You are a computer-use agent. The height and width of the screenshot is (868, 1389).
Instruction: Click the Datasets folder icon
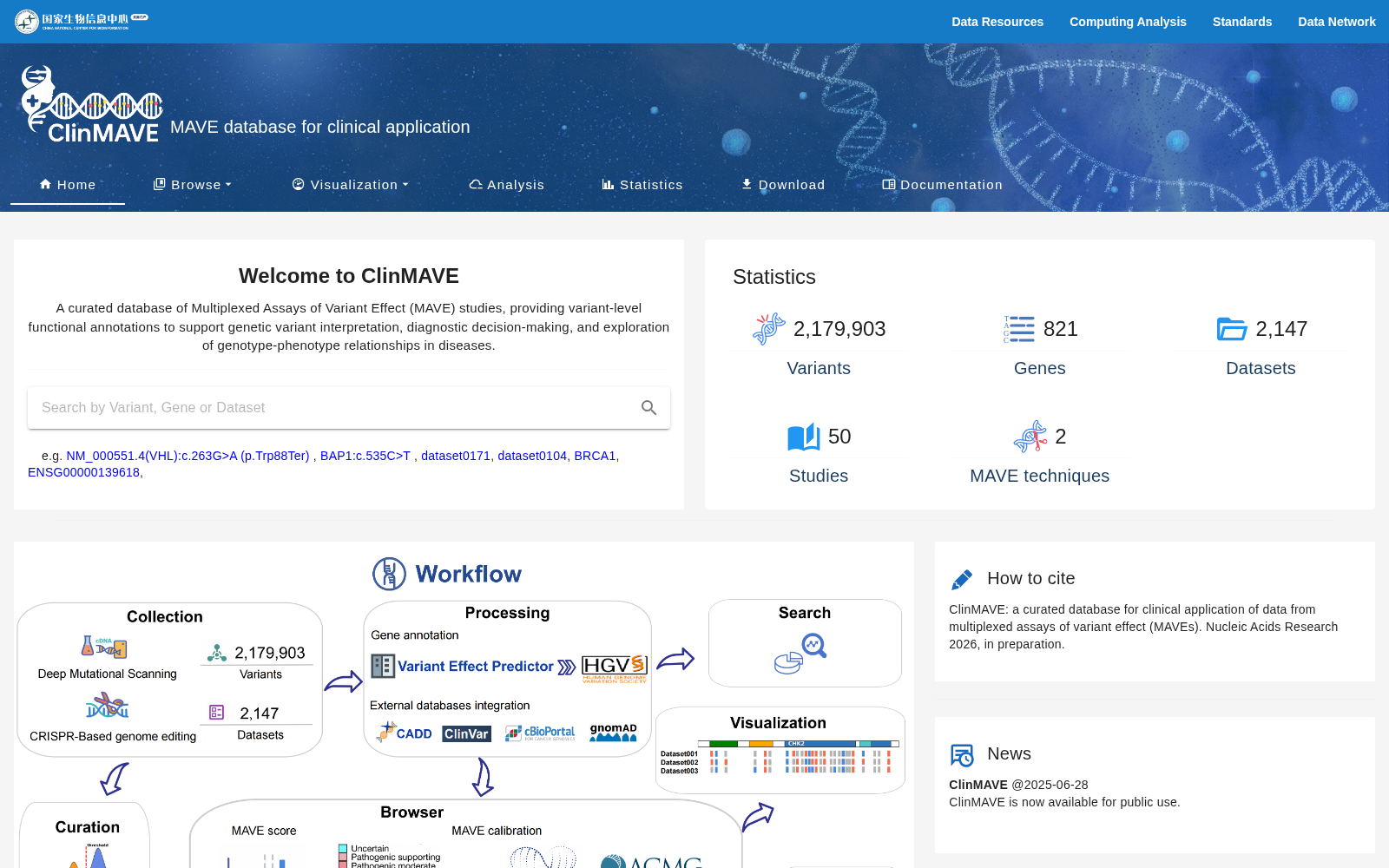point(1232,329)
